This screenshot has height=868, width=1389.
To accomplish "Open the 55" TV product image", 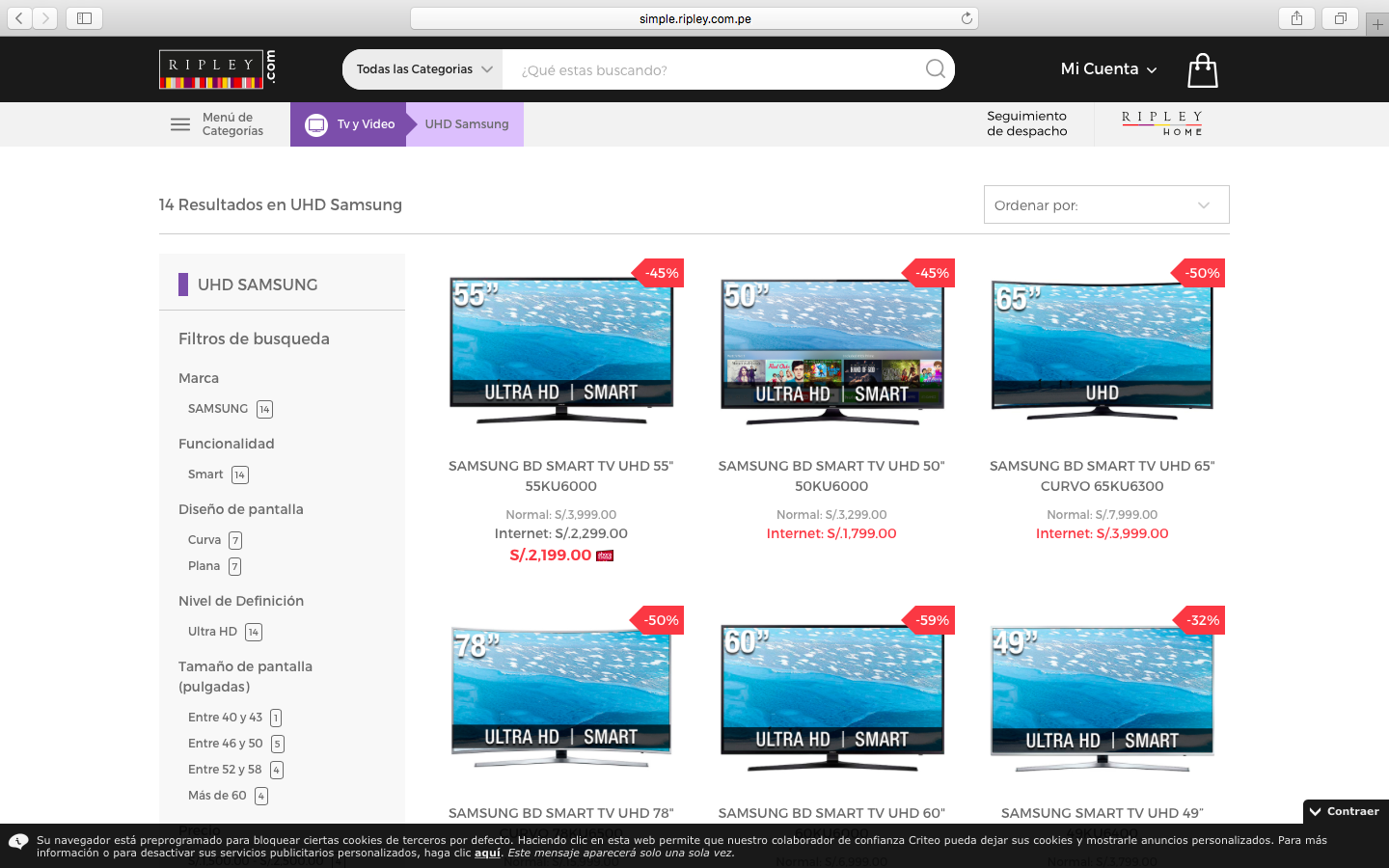I will 561,350.
